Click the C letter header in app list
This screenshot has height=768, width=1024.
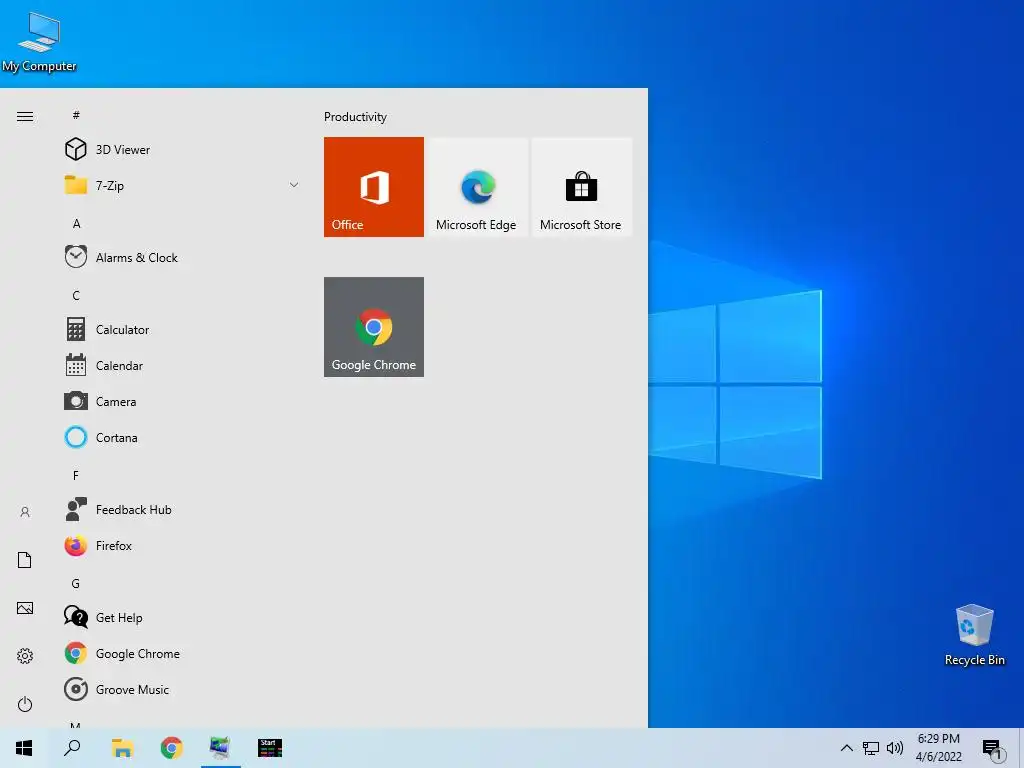click(x=76, y=295)
